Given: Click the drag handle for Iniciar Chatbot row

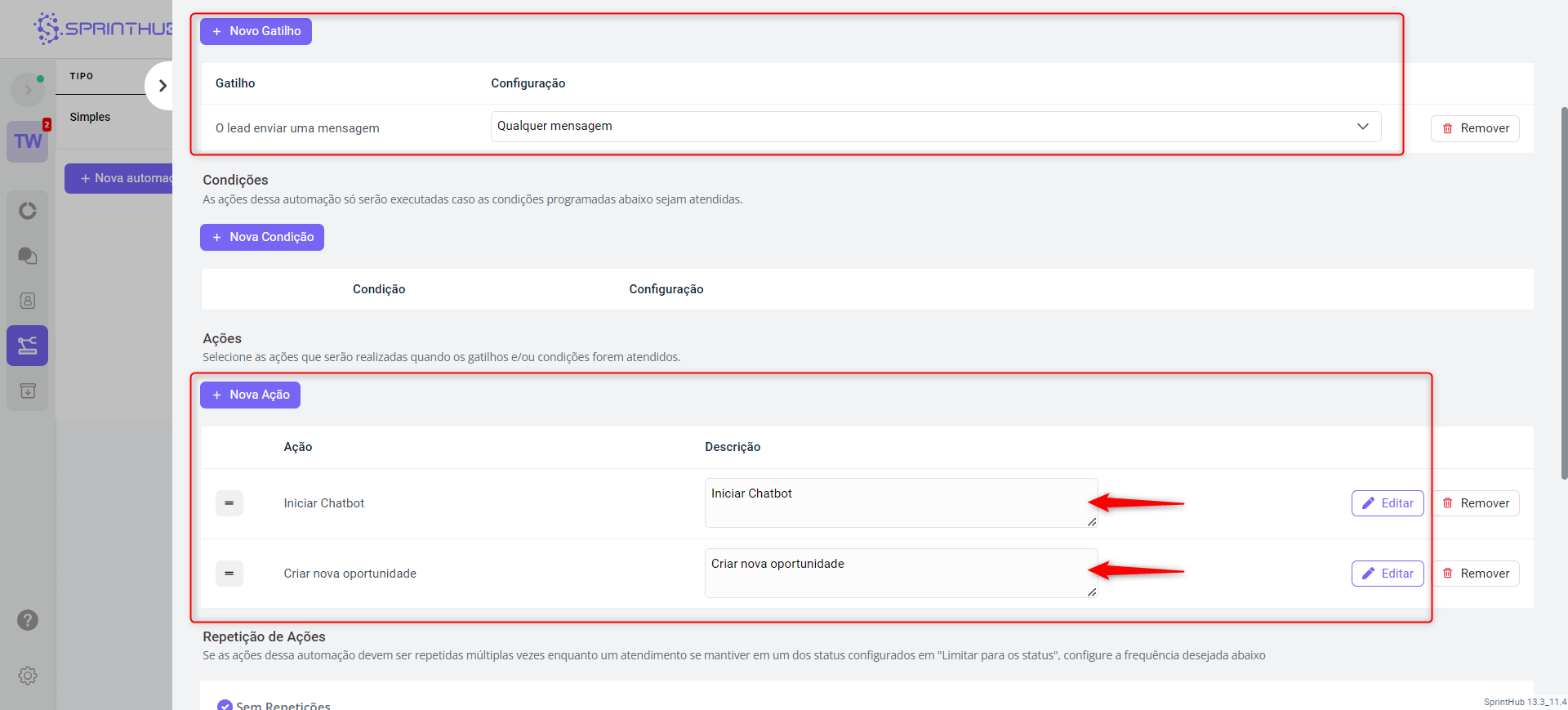Looking at the screenshot, I should click(x=229, y=503).
